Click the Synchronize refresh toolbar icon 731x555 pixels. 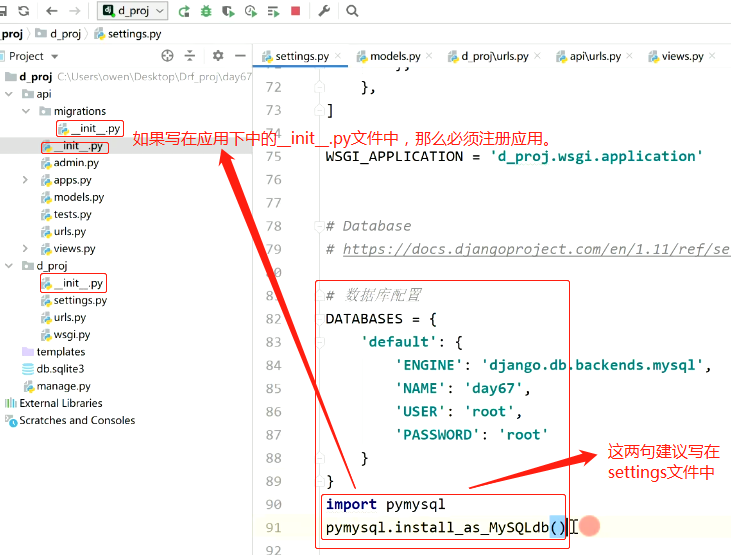click(x=23, y=11)
